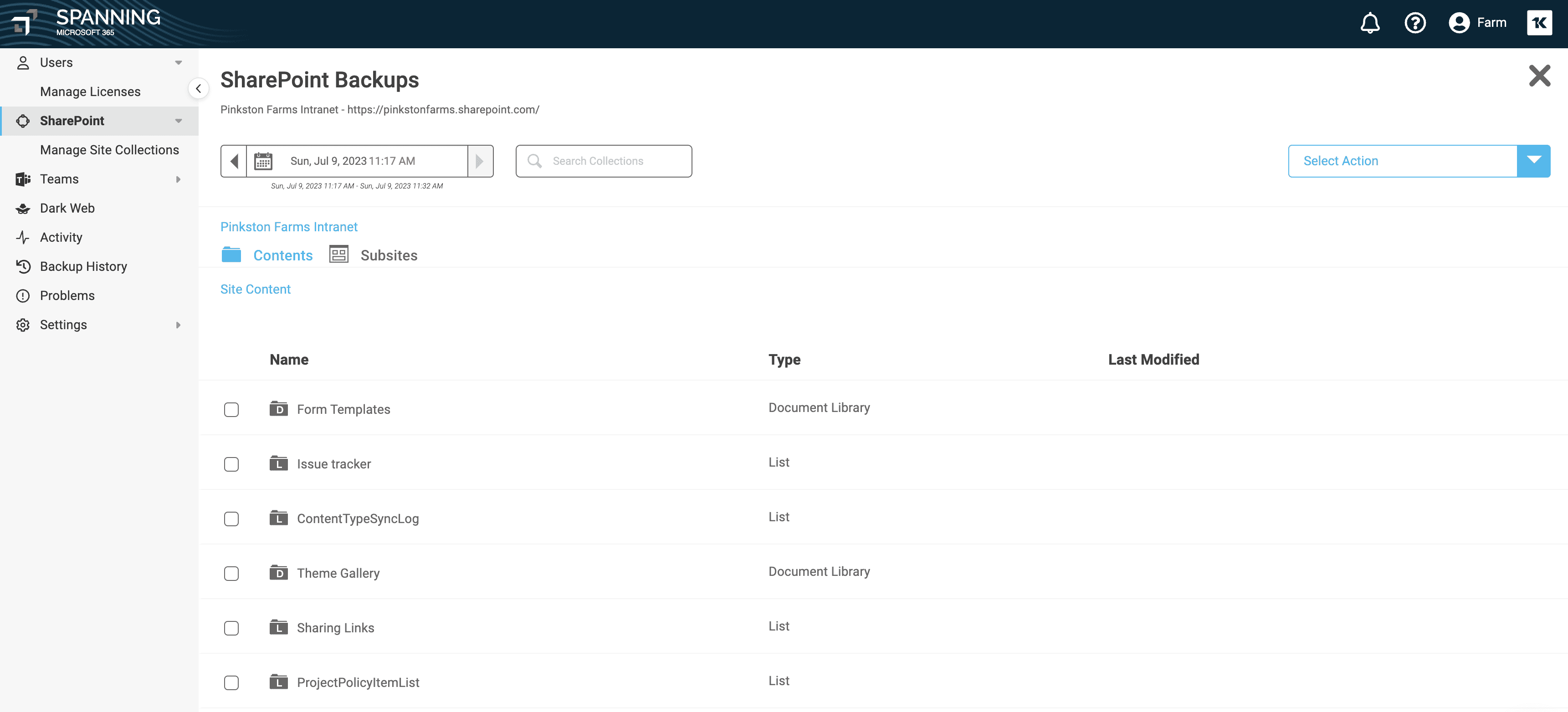1568x712 pixels.
Task: Check the ContentTypeSyncLog checkbox
Action: click(x=231, y=519)
